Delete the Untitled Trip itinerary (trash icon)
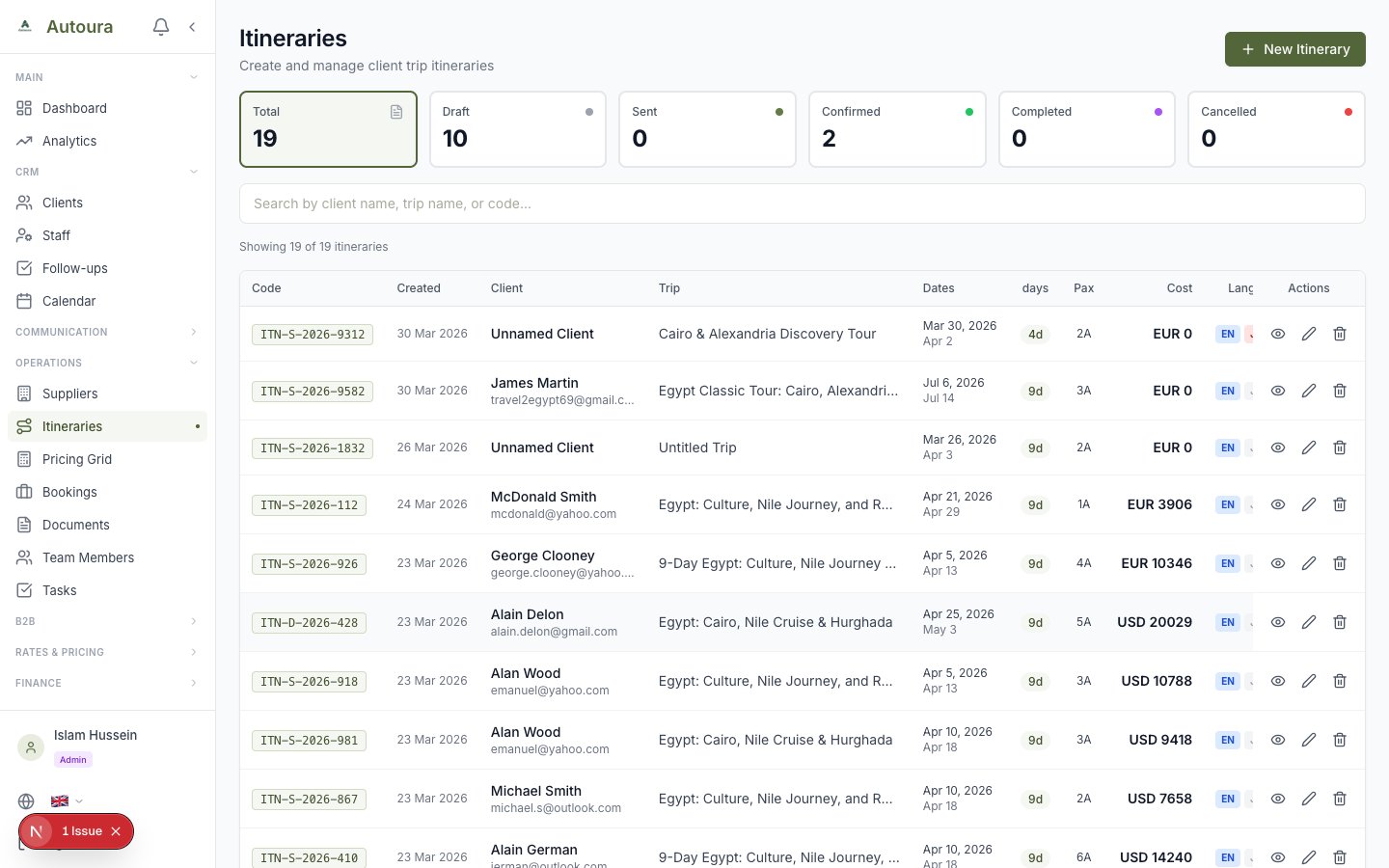This screenshot has height=868, width=1389. point(1340,448)
